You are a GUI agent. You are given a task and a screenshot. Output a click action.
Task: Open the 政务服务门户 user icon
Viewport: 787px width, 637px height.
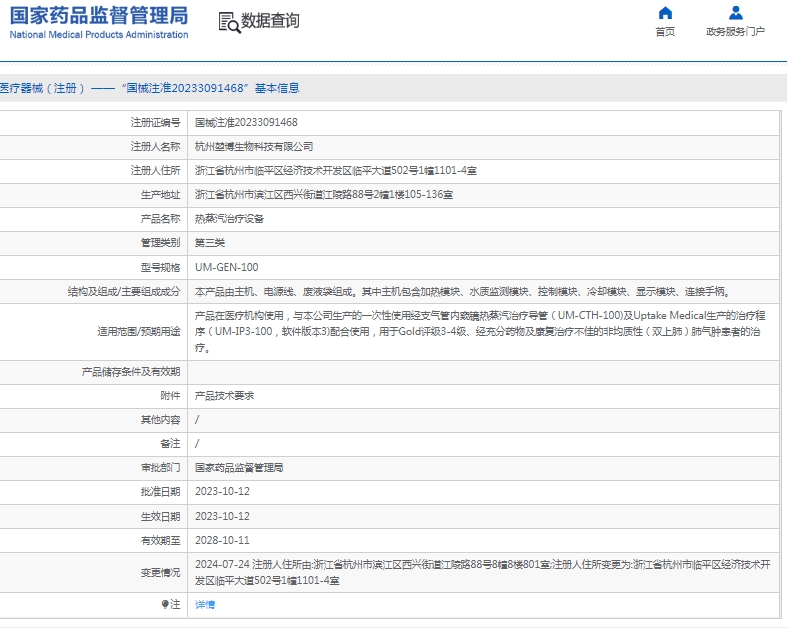(736, 13)
